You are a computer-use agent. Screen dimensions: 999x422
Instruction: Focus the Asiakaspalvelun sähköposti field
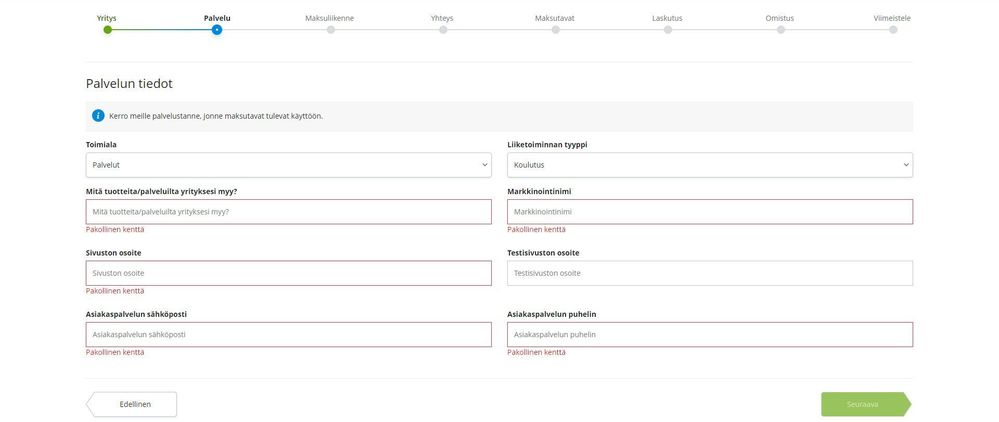(288, 334)
